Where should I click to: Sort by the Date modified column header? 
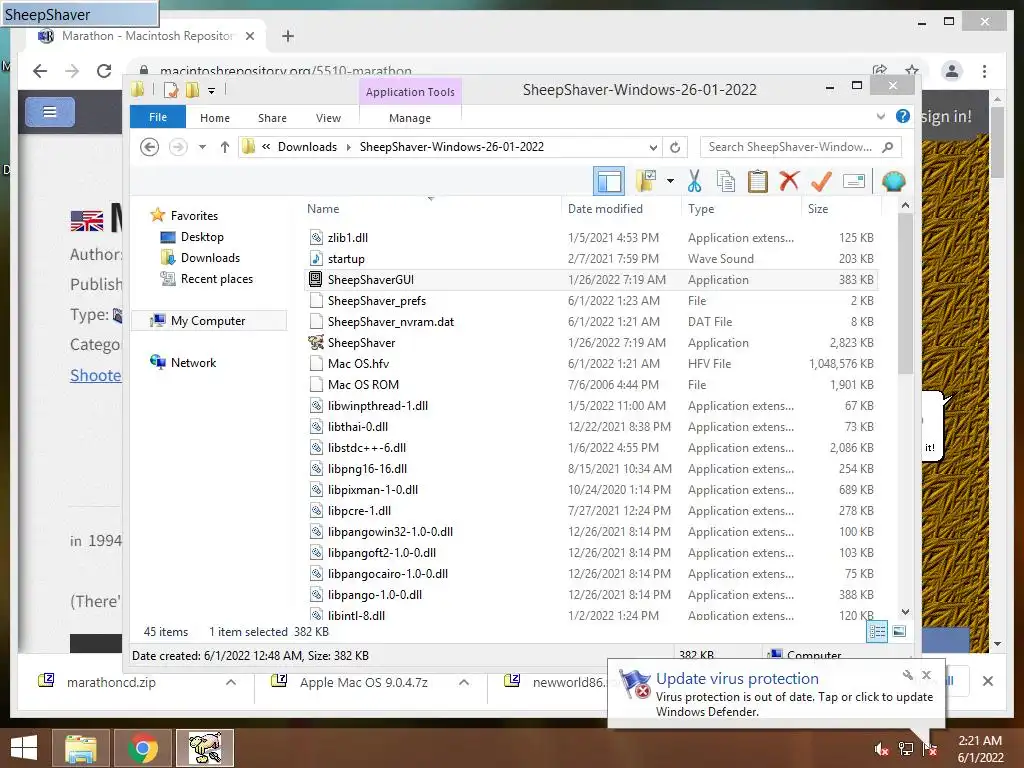621,209
